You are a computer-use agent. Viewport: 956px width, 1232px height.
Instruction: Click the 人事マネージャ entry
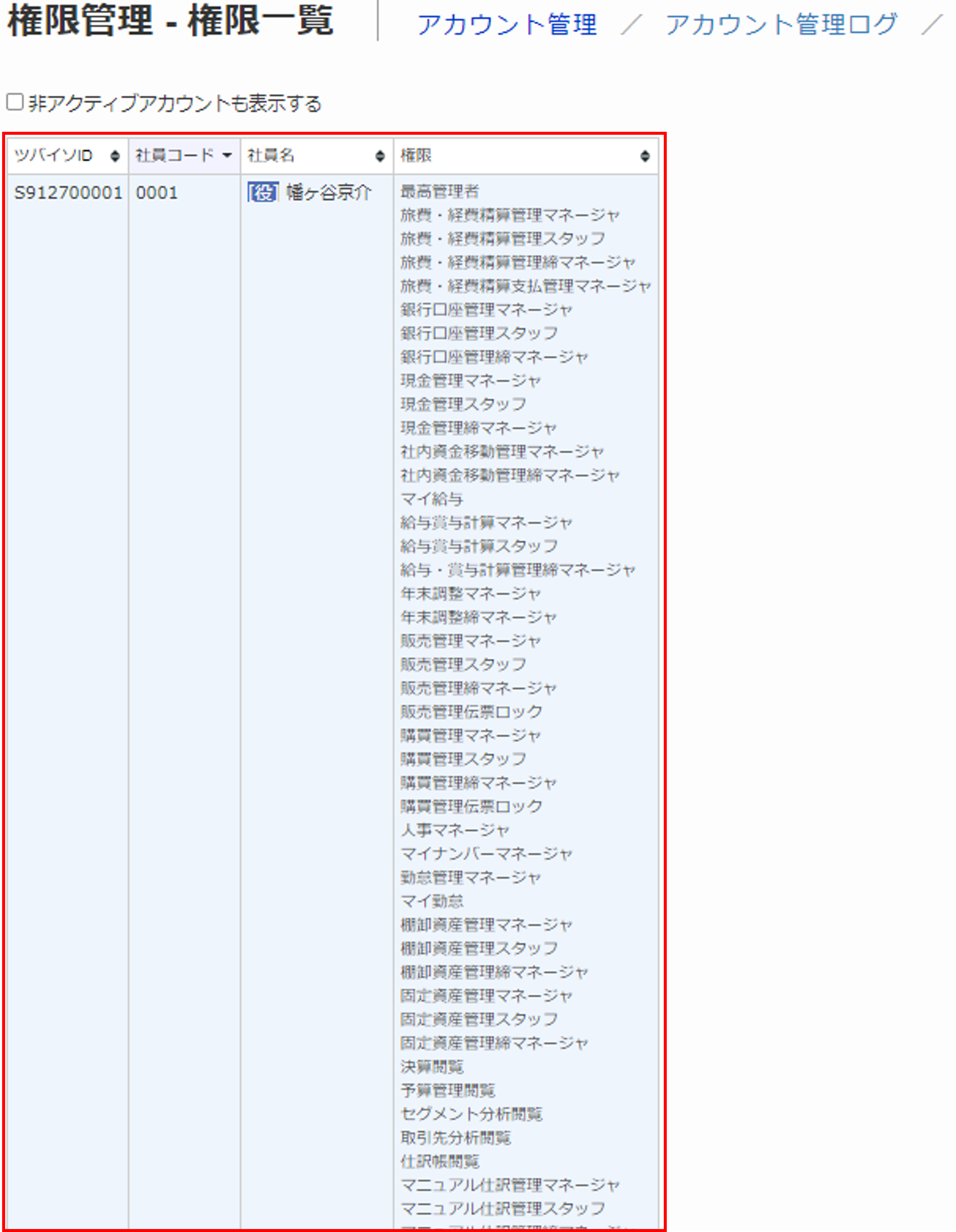click(x=455, y=831)
